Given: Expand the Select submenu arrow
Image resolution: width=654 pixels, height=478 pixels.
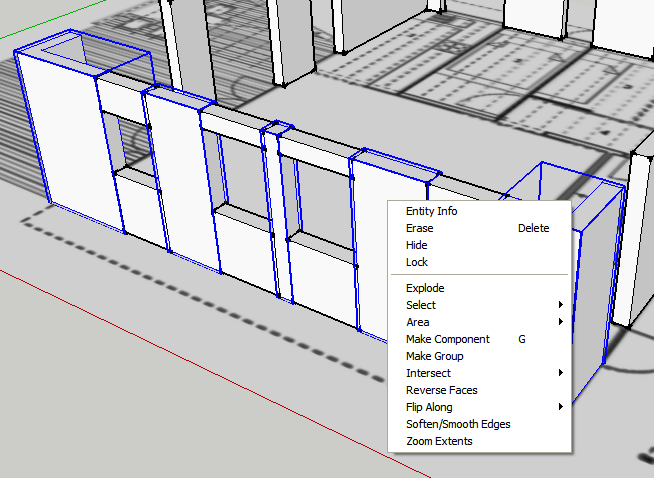Looking at the screenshot, I should (x=560, y=305).
